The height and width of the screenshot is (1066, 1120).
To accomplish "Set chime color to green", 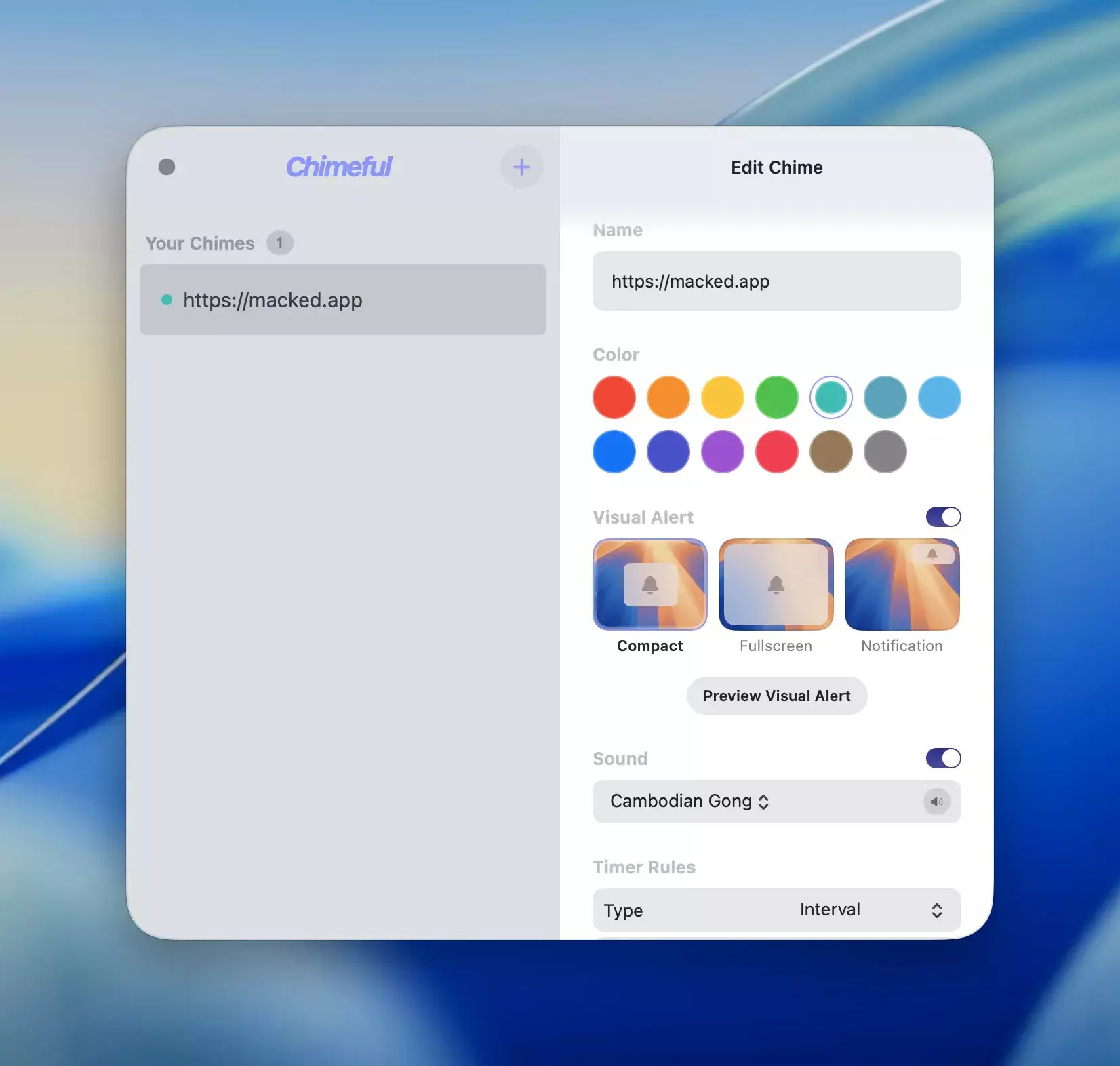I will [777, 397].
